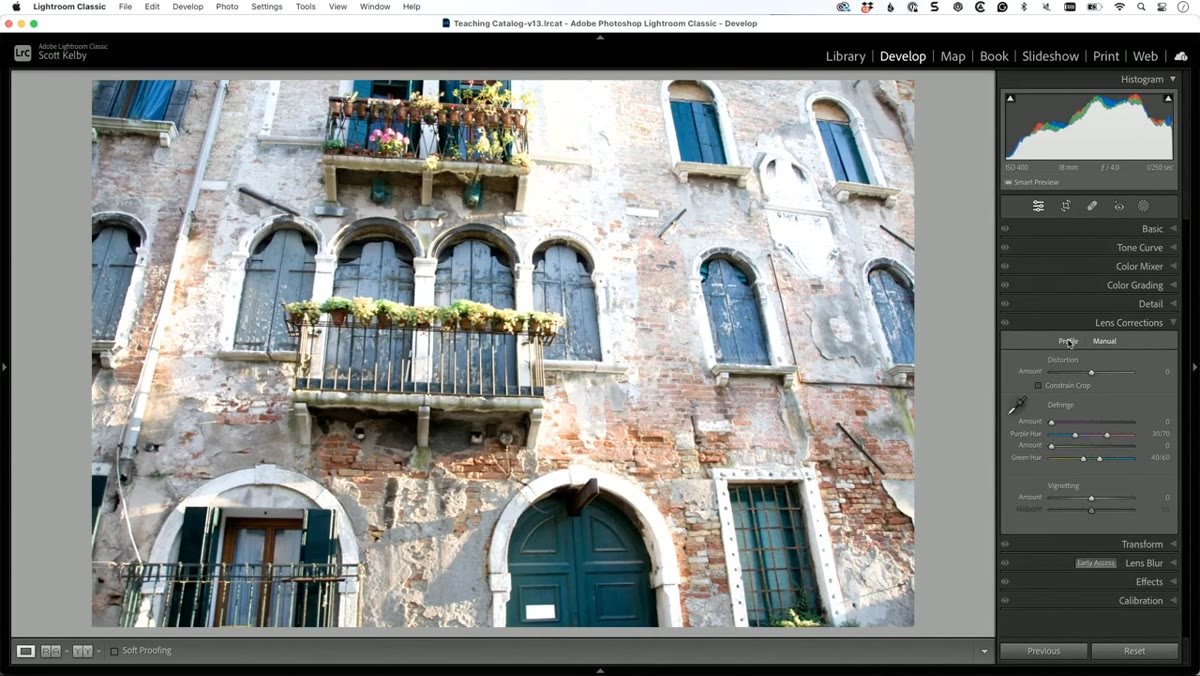The image size is (1200, 676).
Task: Enable the Soft Proofing checkbox
Action: click(x=114, y=651)
